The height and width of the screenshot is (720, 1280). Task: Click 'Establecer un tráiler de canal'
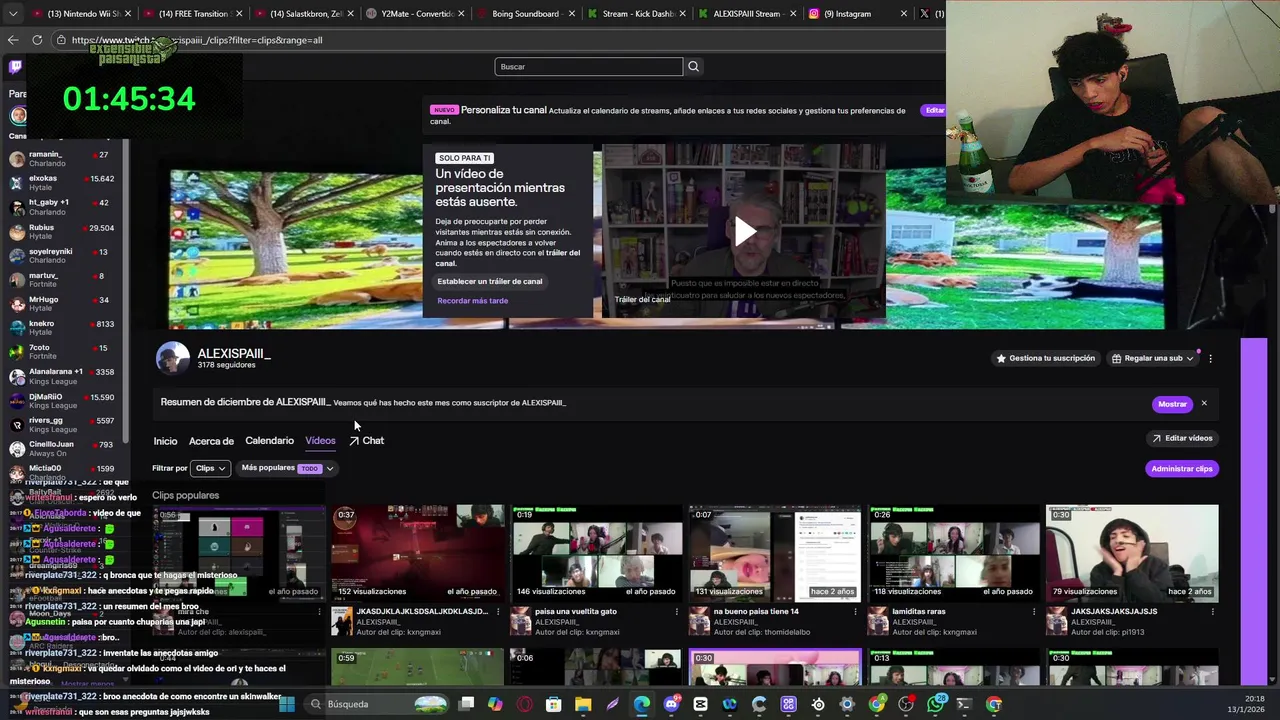[x=489, y=281]
